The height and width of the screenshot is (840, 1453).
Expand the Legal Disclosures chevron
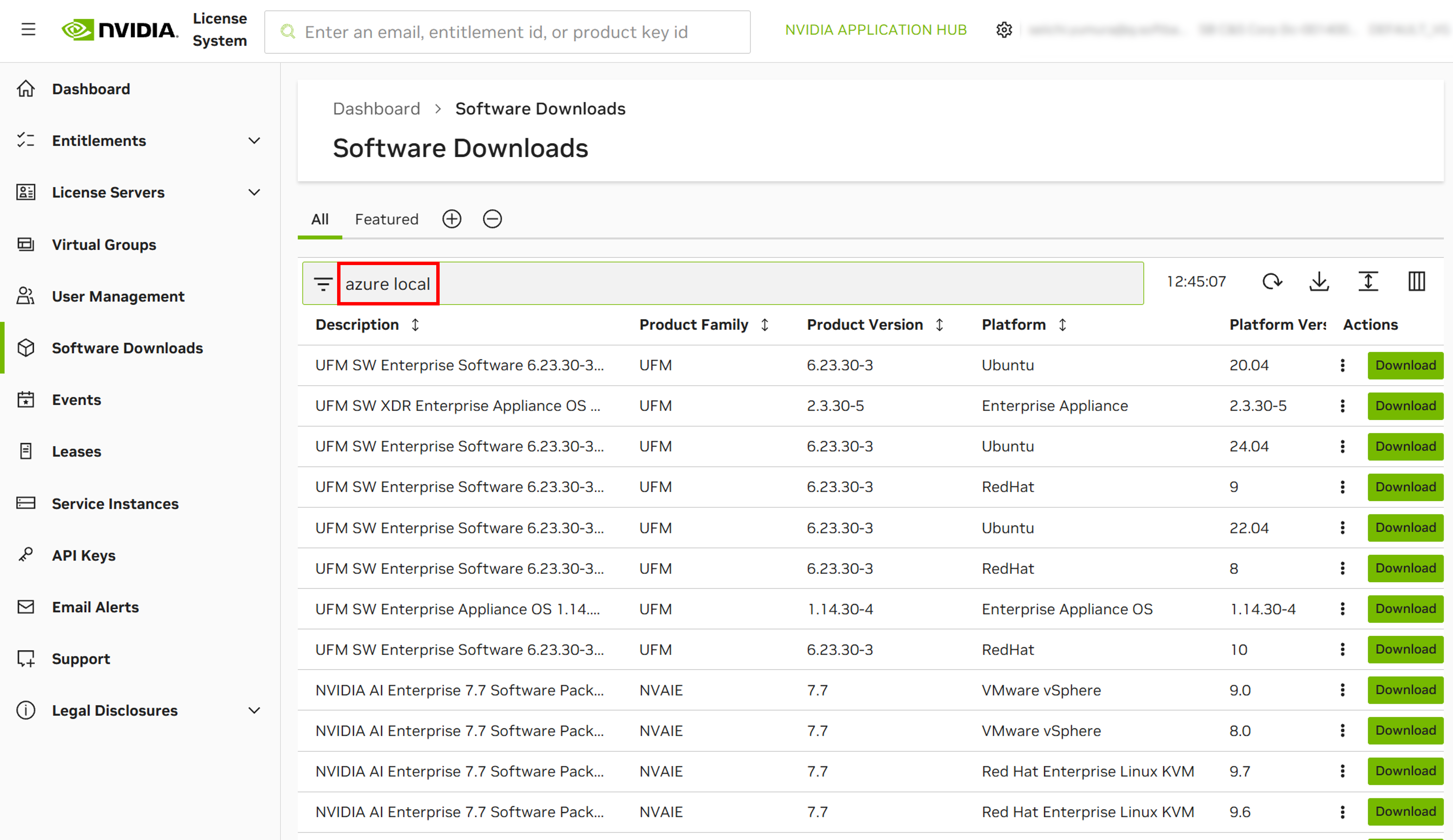coord(254,710)
